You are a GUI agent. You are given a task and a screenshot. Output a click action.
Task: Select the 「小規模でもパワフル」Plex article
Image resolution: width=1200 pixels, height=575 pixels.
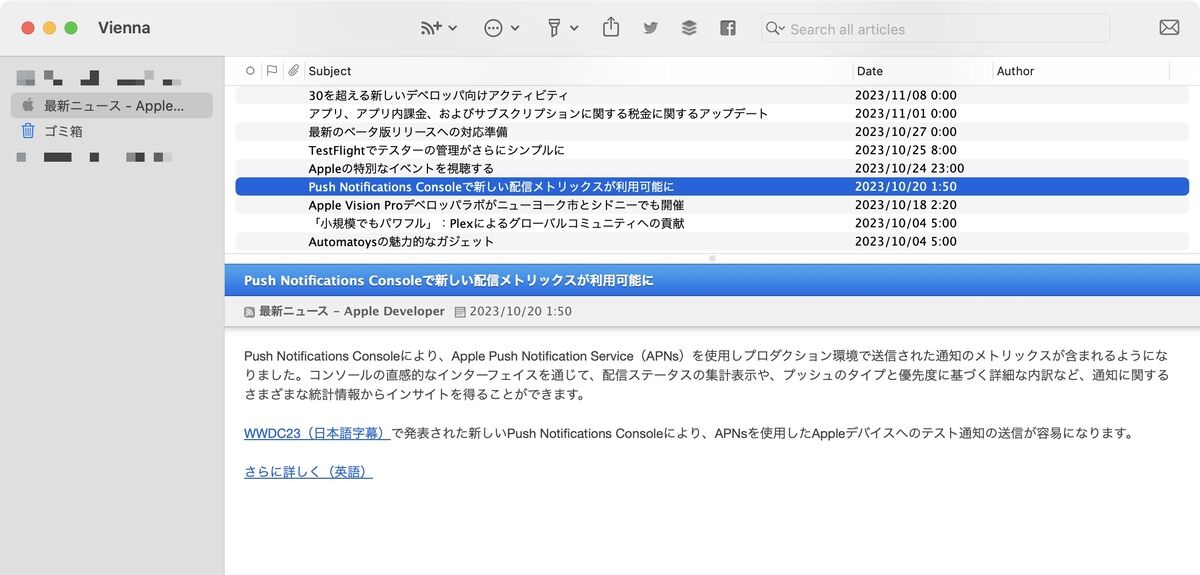coord(712,223)
